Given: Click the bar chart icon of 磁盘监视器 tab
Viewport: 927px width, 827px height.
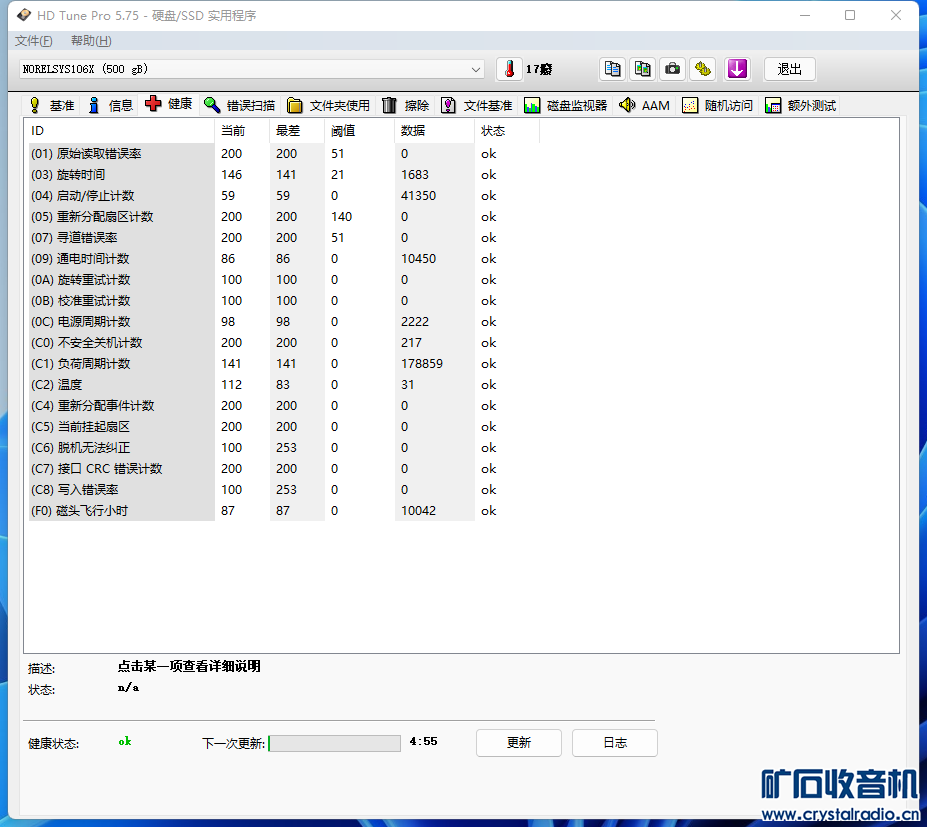Looking at the screenshot, I should 532,105.
